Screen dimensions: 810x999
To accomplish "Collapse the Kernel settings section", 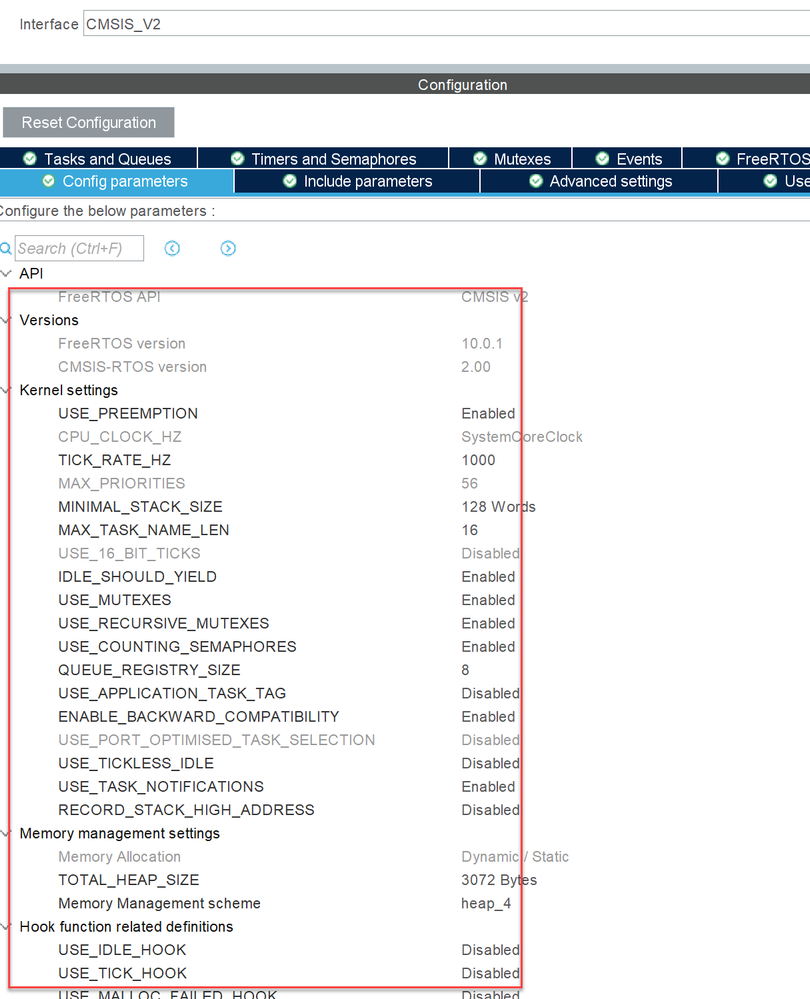I will [x=6, y=390].
